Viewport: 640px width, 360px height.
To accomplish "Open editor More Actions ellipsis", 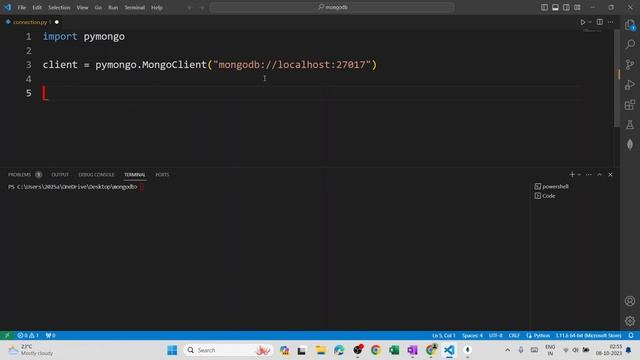I will coord(611,22).
